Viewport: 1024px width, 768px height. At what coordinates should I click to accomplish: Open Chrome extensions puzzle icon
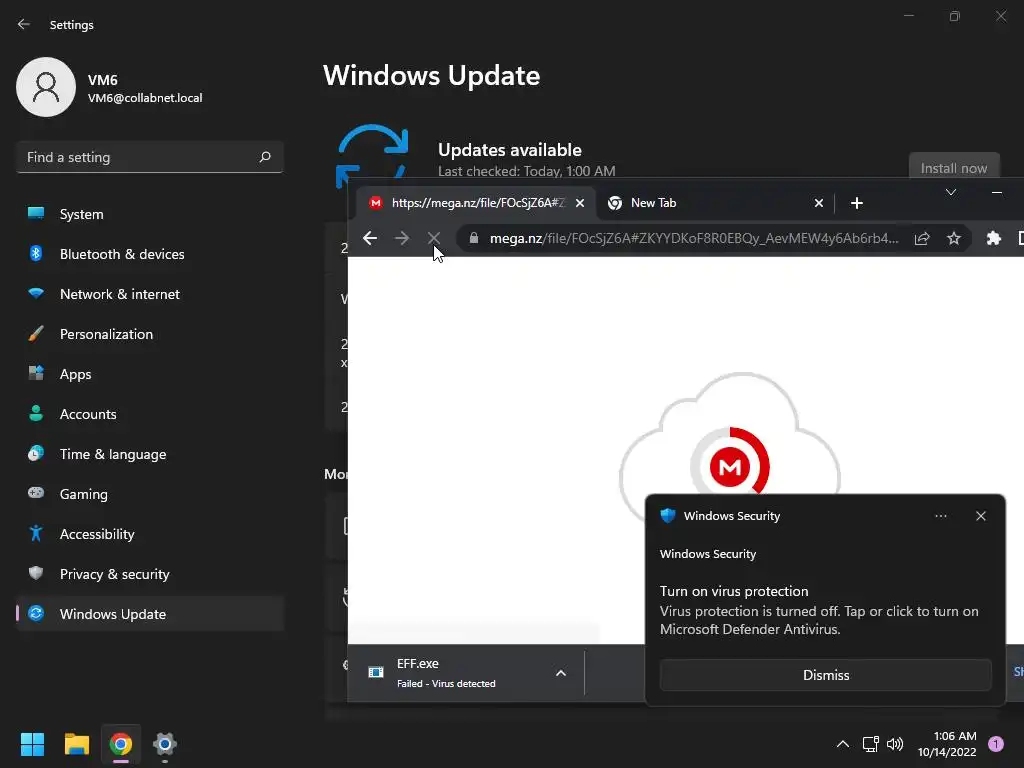click(993, 238)
